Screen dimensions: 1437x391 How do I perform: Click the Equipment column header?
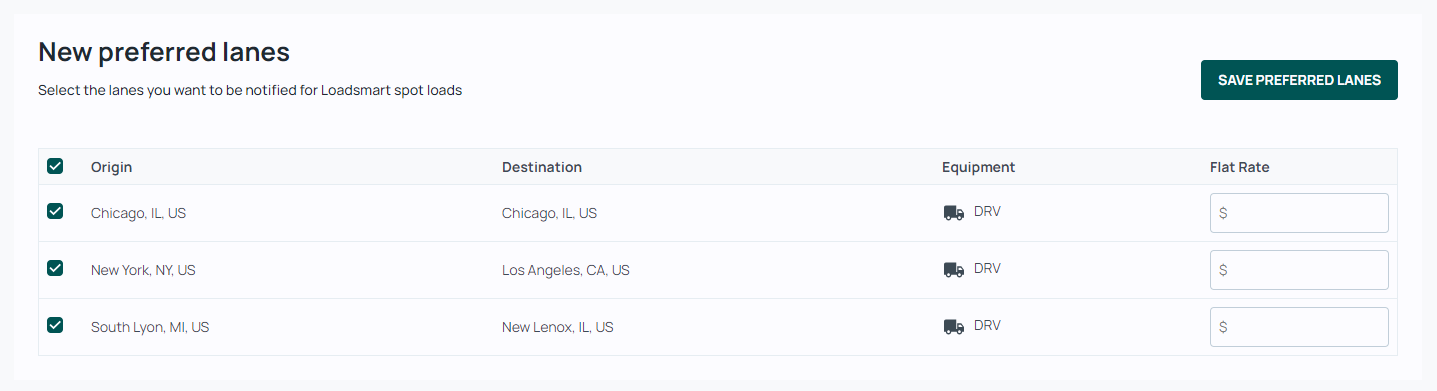pyautogui.click(x=978, y=167)
